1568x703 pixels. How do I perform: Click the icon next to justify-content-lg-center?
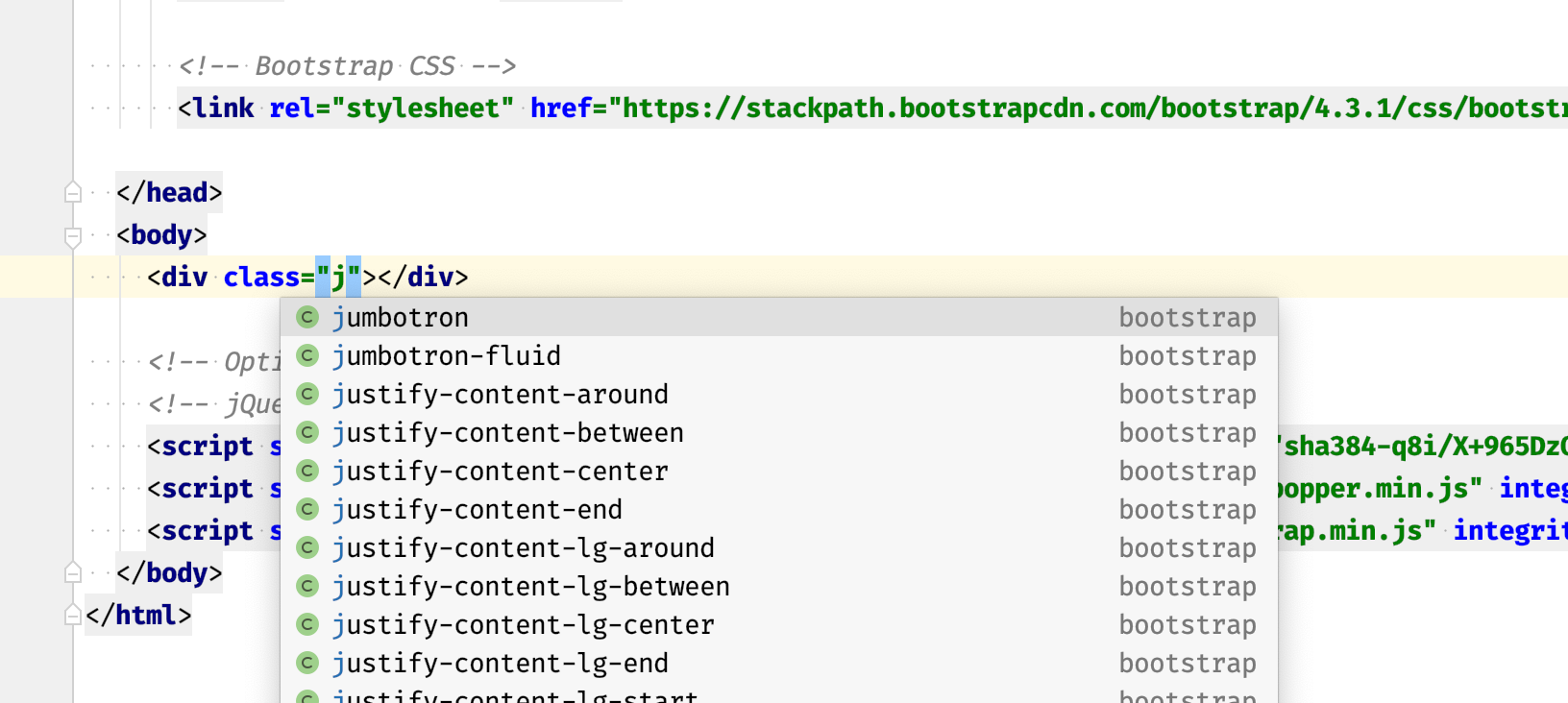pos(307,624)
